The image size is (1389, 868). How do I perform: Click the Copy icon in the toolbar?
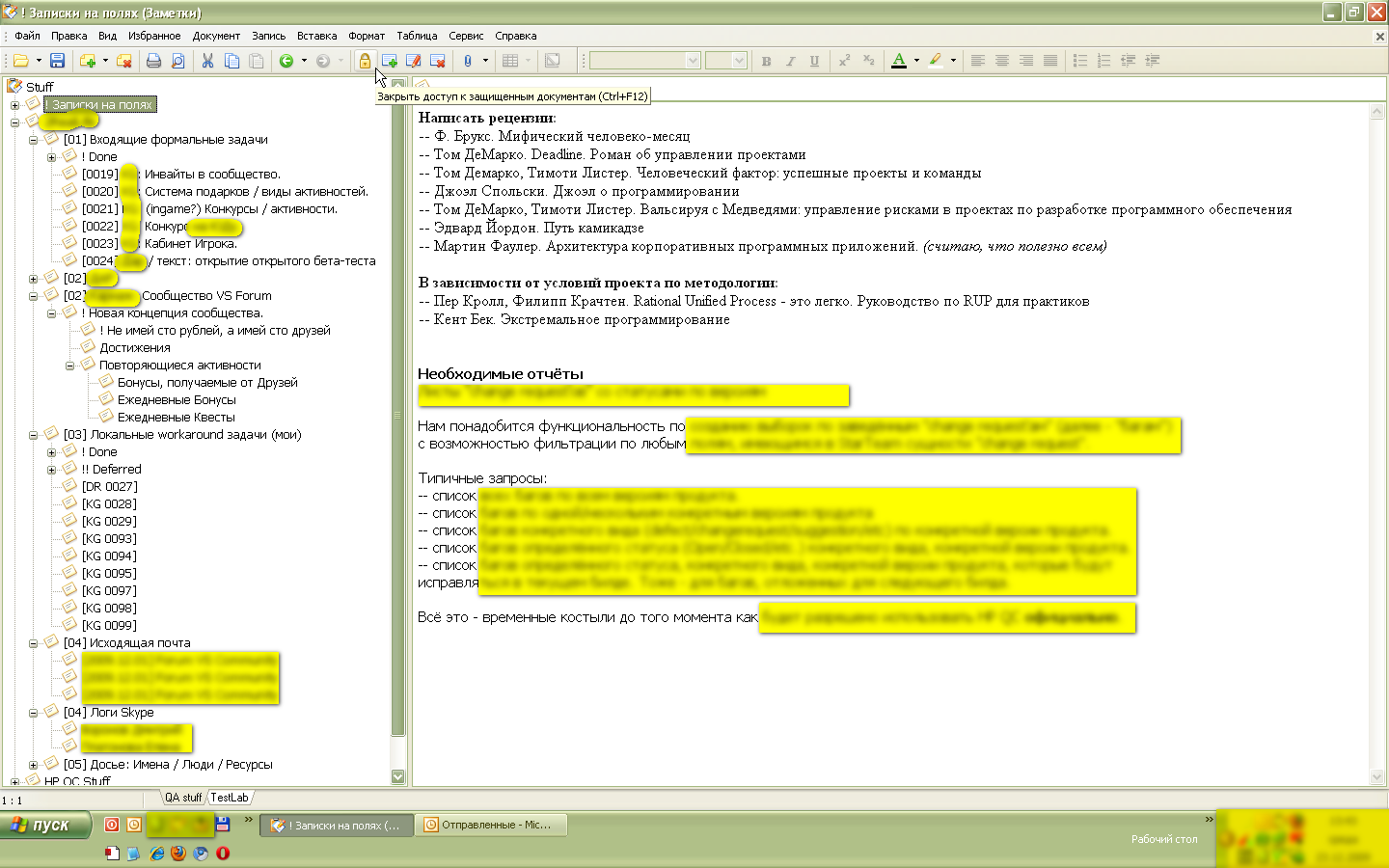(x=232, y=61)
